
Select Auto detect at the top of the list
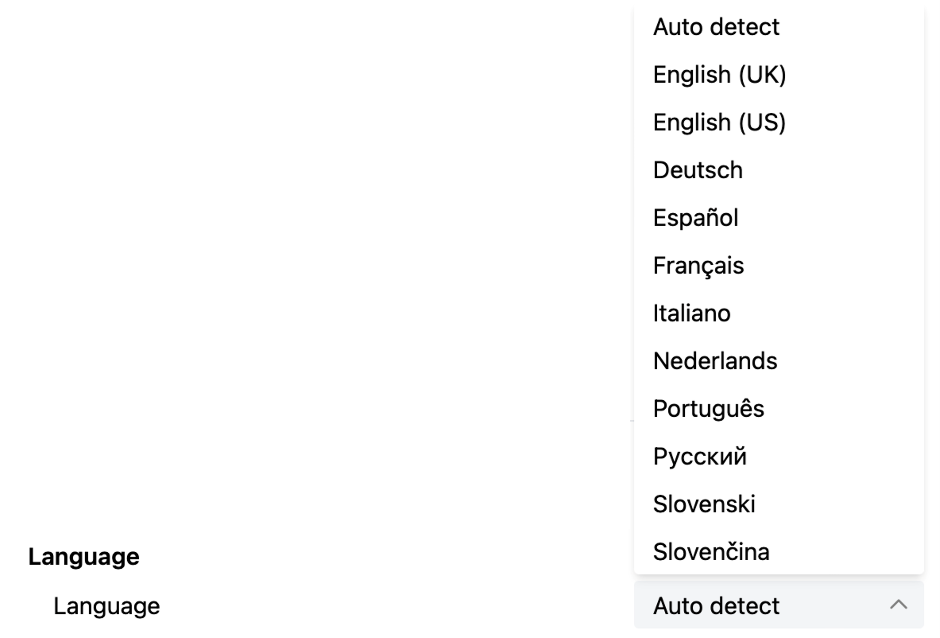click(779, 27)
